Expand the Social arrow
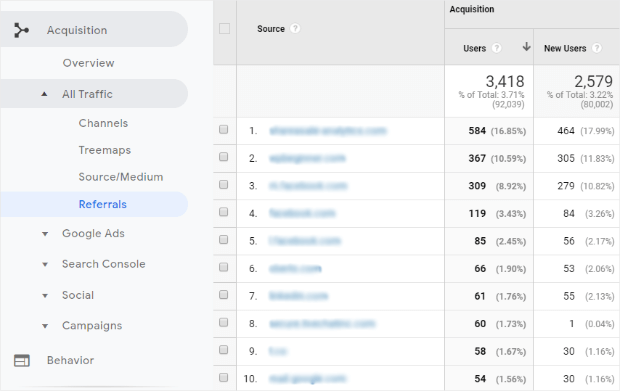The width and height of the screenshot is (620, 391). (x=45, y=296)
